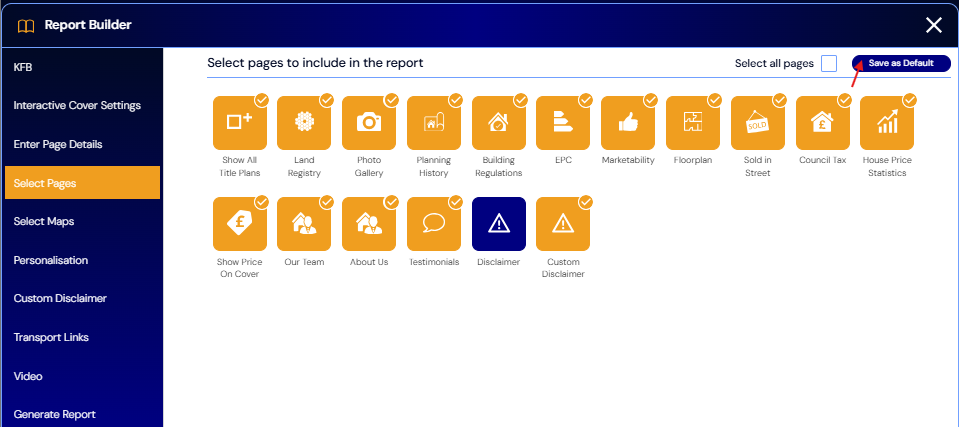Click the Building Regulations label text
The image size is (959, 427).
(x=498, y=166)
